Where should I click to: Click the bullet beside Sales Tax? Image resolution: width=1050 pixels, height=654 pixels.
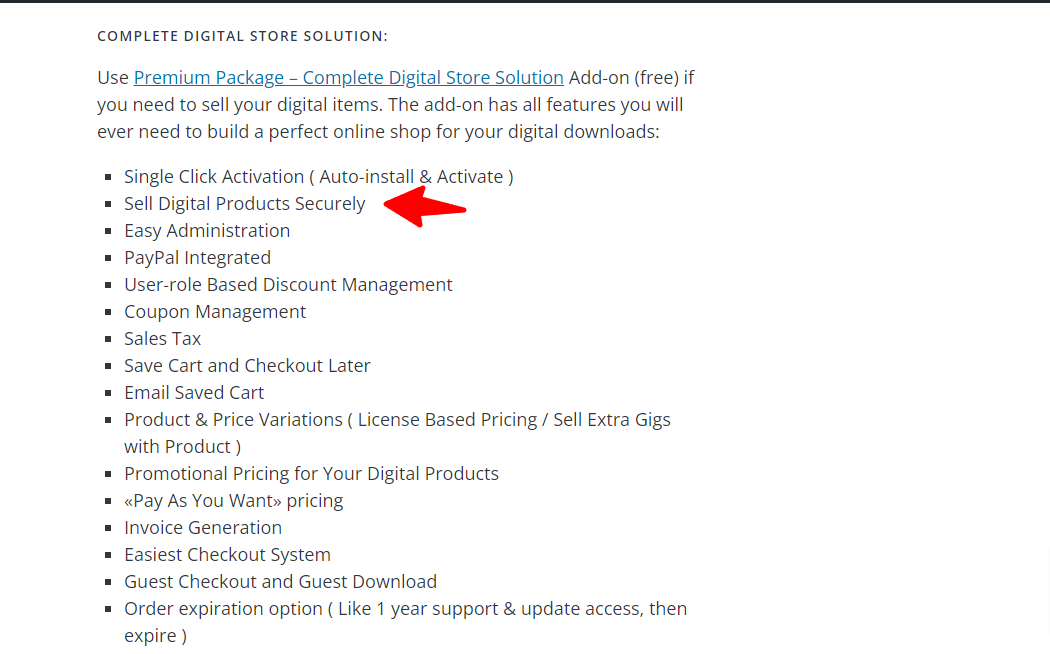[108, 339]
